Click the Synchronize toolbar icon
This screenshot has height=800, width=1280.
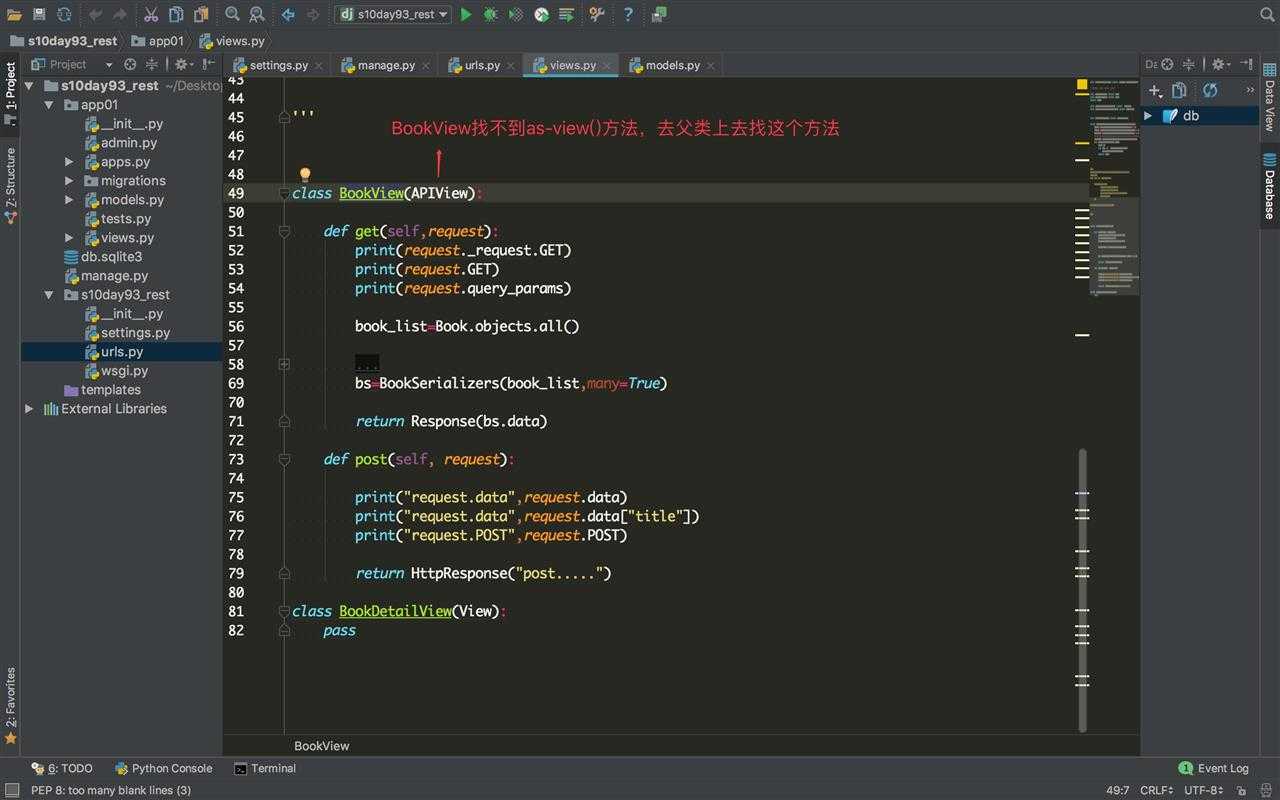(64, 14)
